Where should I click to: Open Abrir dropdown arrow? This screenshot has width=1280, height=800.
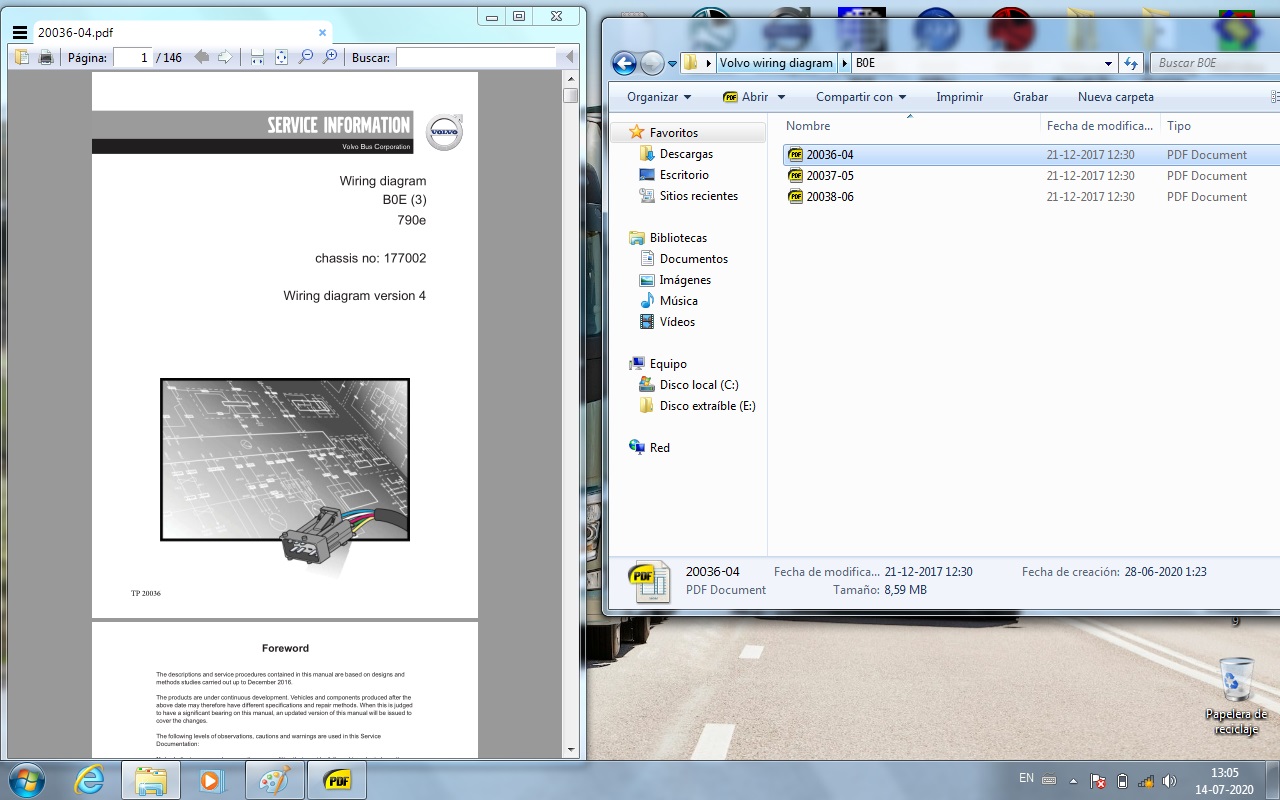[x=781, y=97]
